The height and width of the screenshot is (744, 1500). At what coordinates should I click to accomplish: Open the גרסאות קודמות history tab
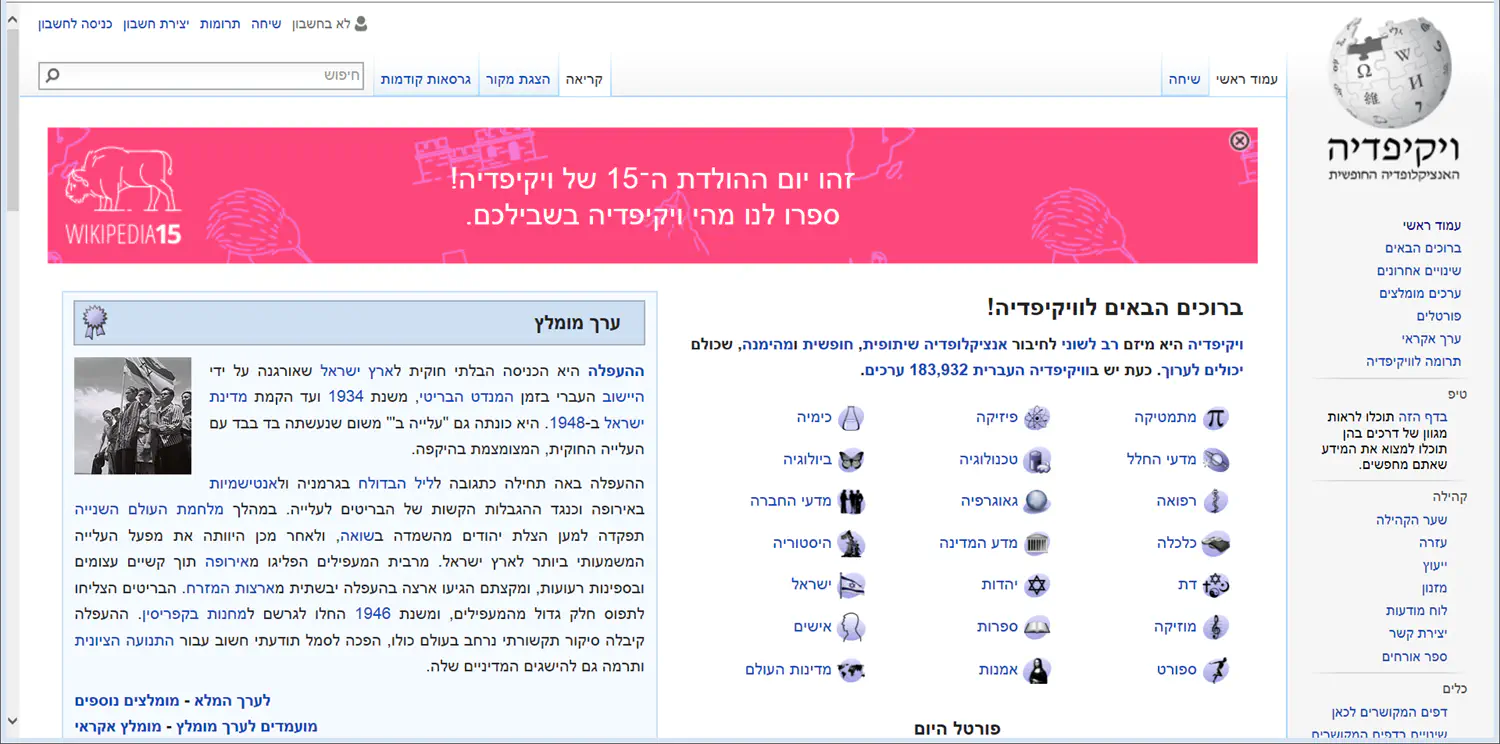point(426,79)
